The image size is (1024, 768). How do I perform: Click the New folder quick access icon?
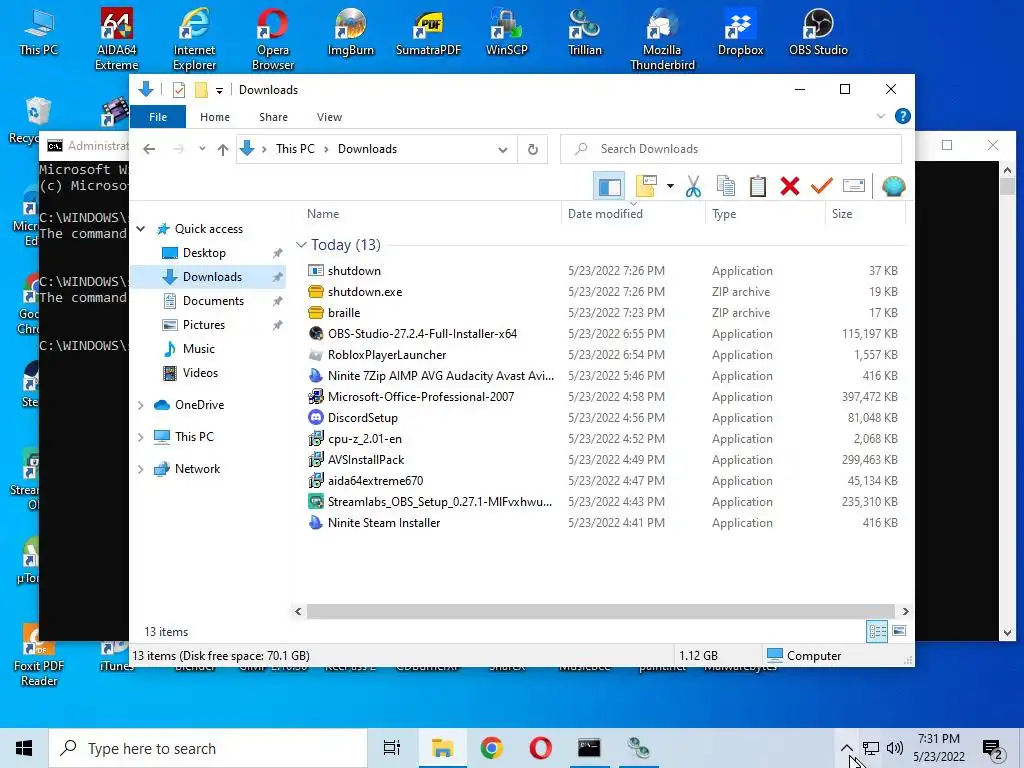click(201, 89)
